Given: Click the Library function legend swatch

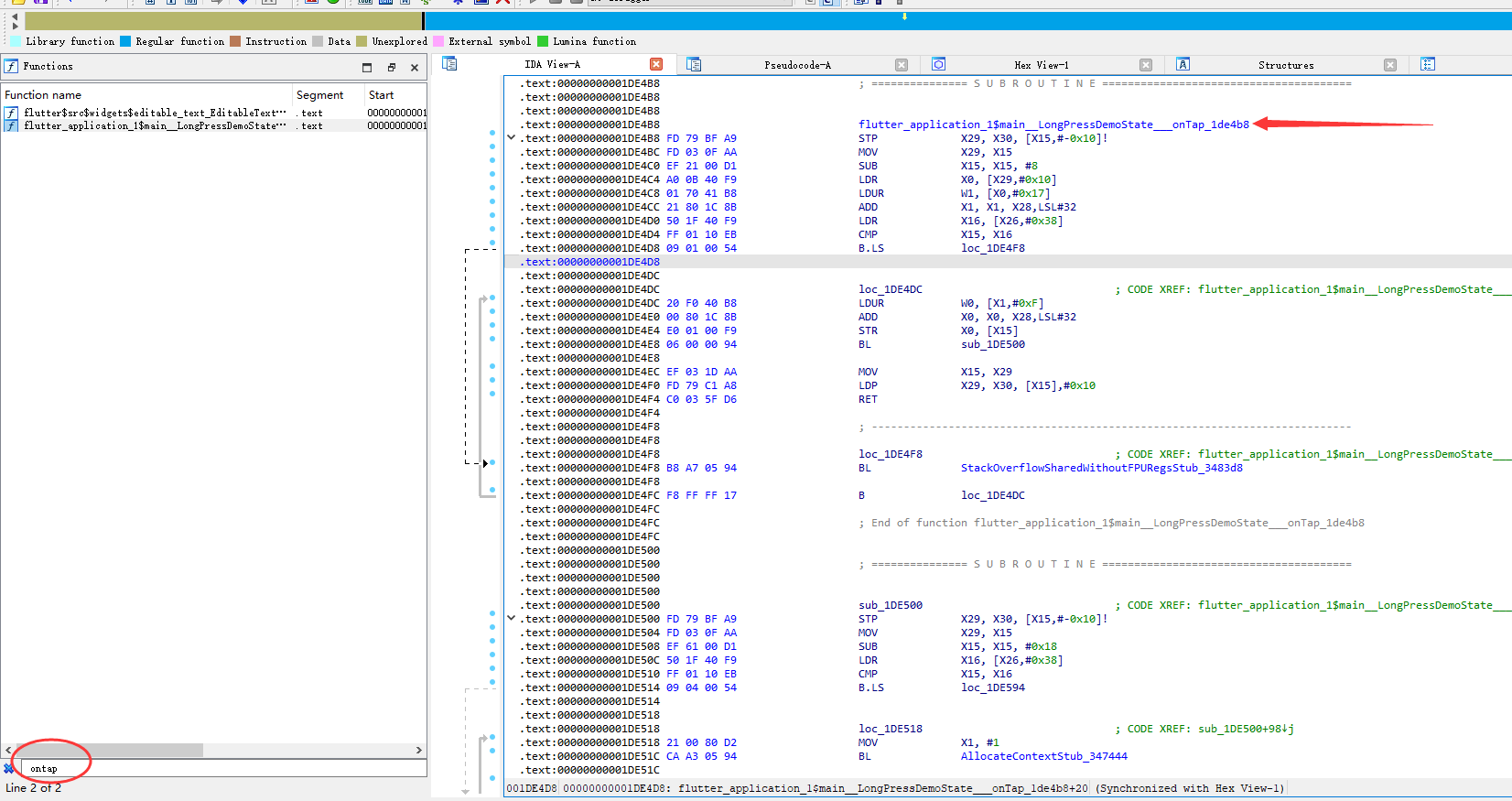Looking at the screenshot, I should 16,41.
